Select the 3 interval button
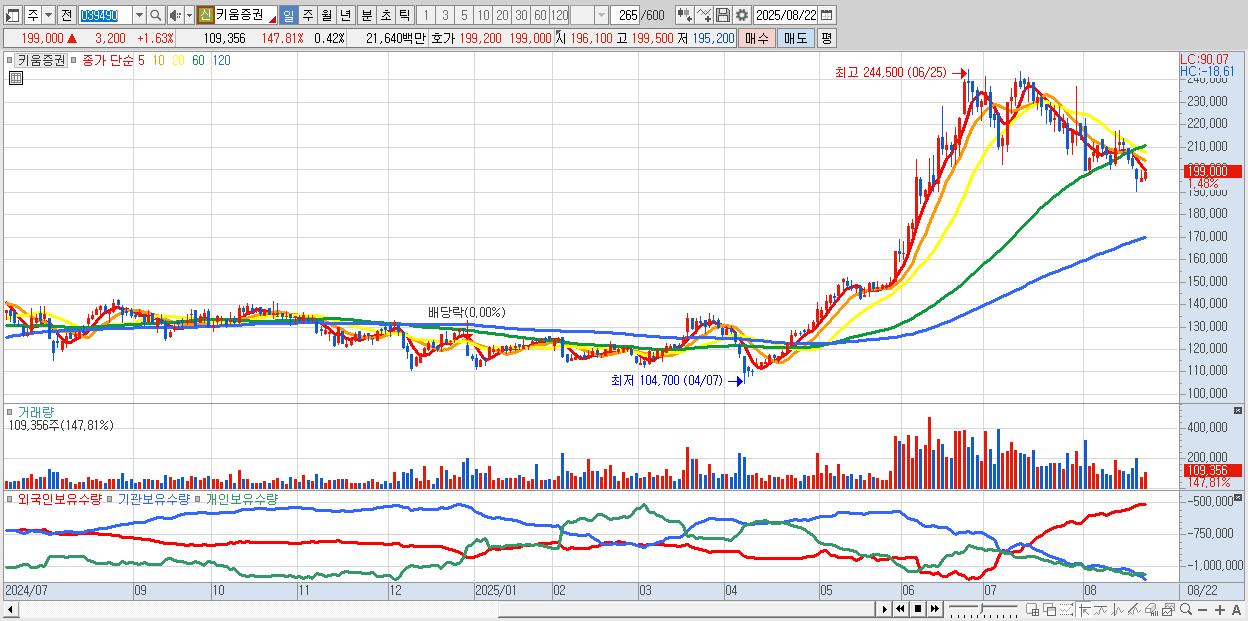Image resolution: width=1248 pixels, height=621 pixels. coord(445,15)
